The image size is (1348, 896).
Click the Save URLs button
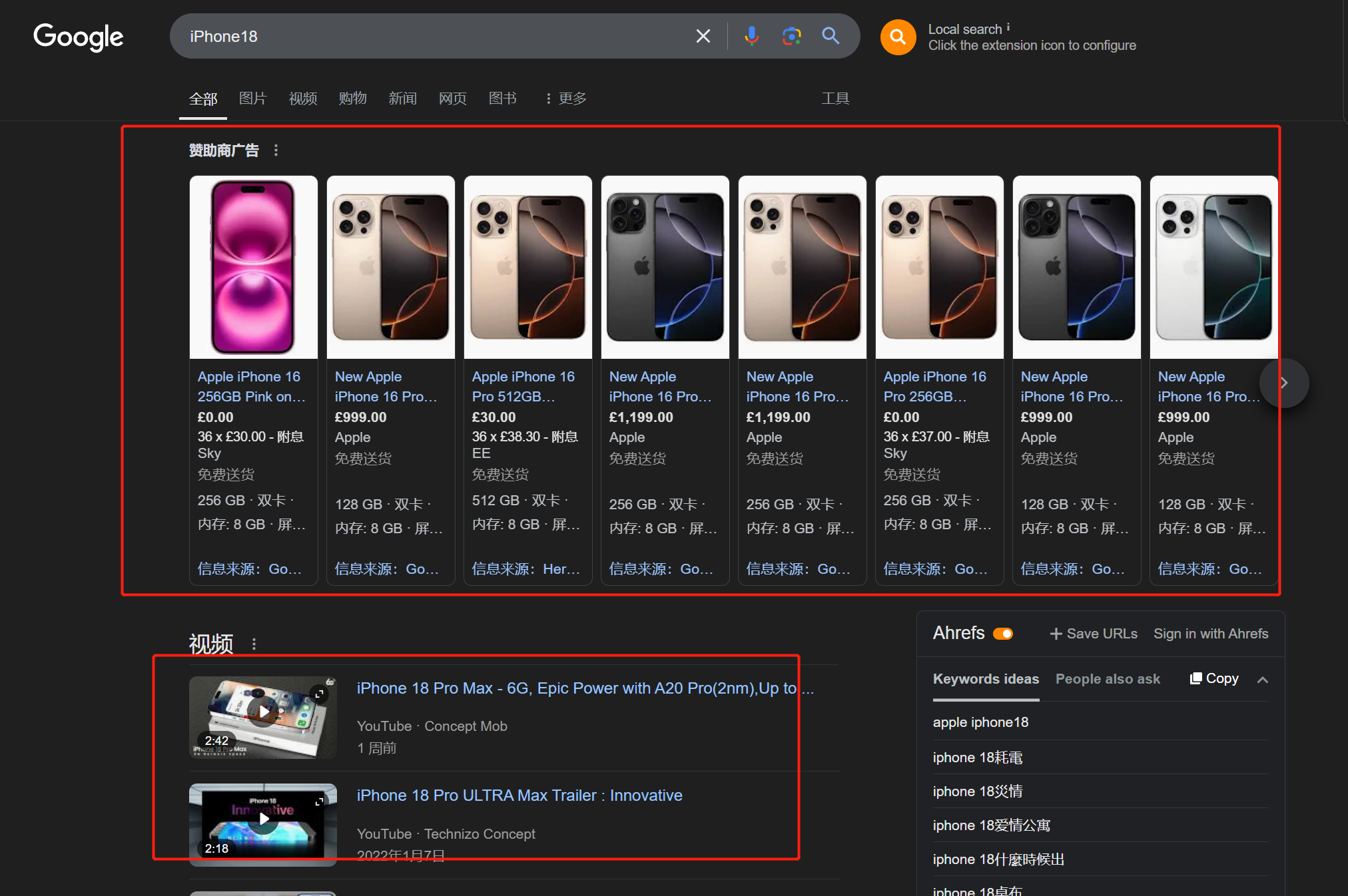pos(1094,634)
